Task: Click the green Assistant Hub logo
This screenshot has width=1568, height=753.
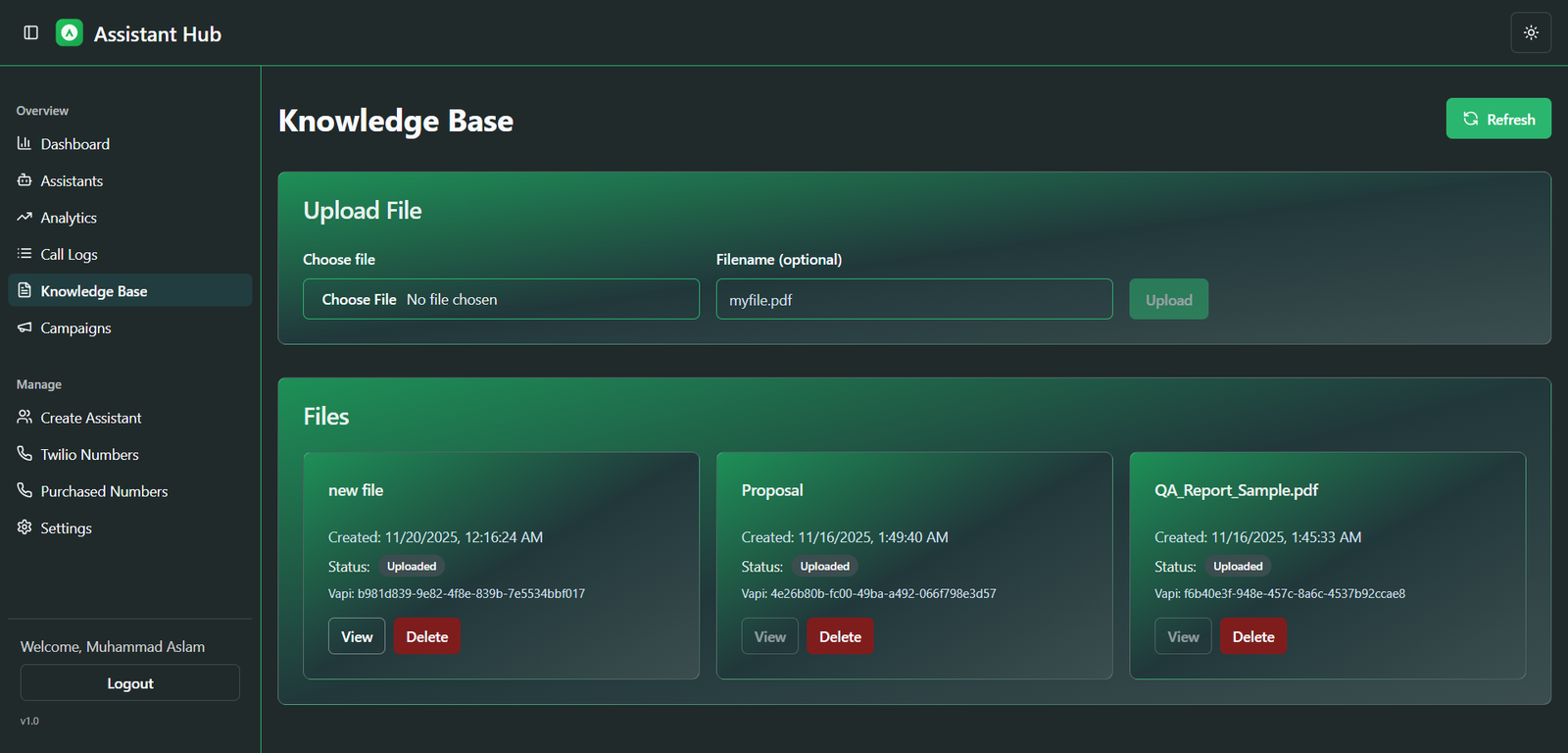Action: pyautogui.click(x=70, y=33)
